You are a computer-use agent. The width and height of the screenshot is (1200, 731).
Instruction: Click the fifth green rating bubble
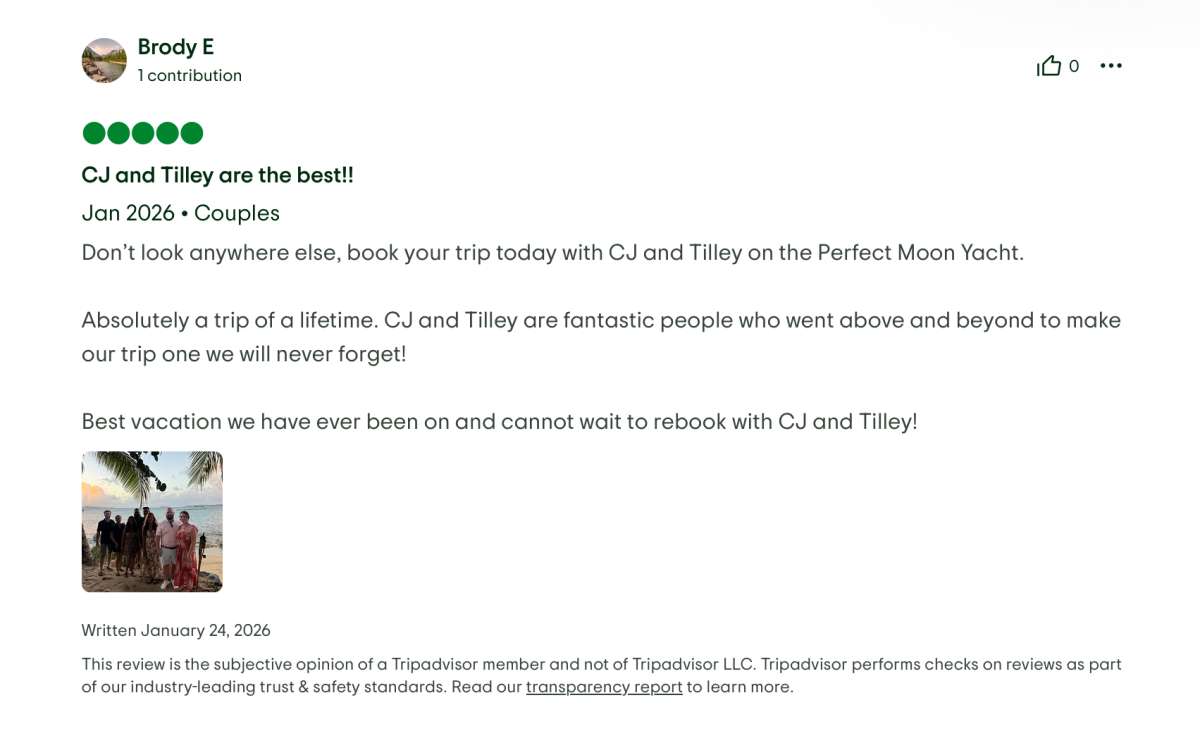click(192, 133)
